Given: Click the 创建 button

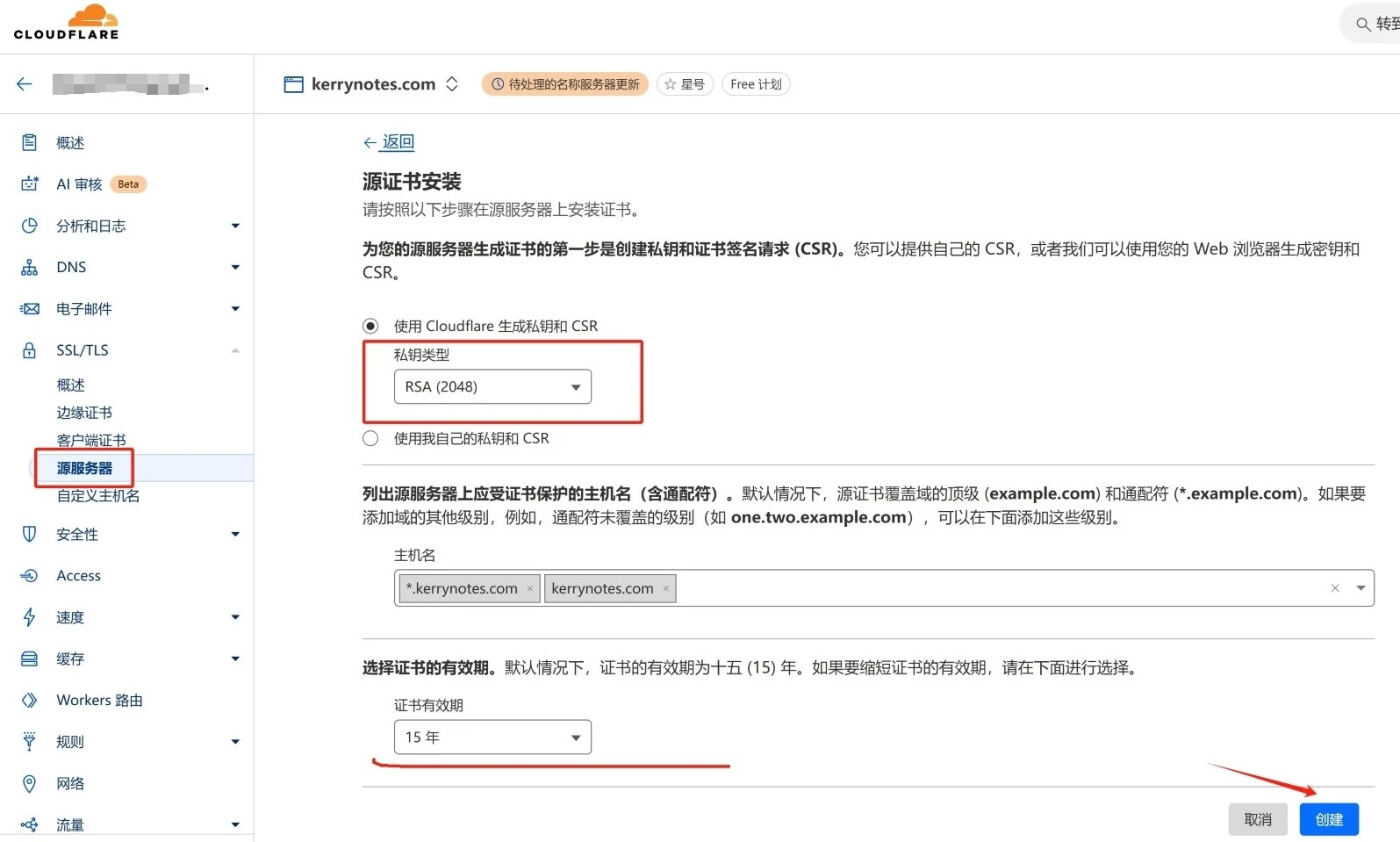Looking at the screenshot, I should pyautogui.click(x=1329, y=819).
